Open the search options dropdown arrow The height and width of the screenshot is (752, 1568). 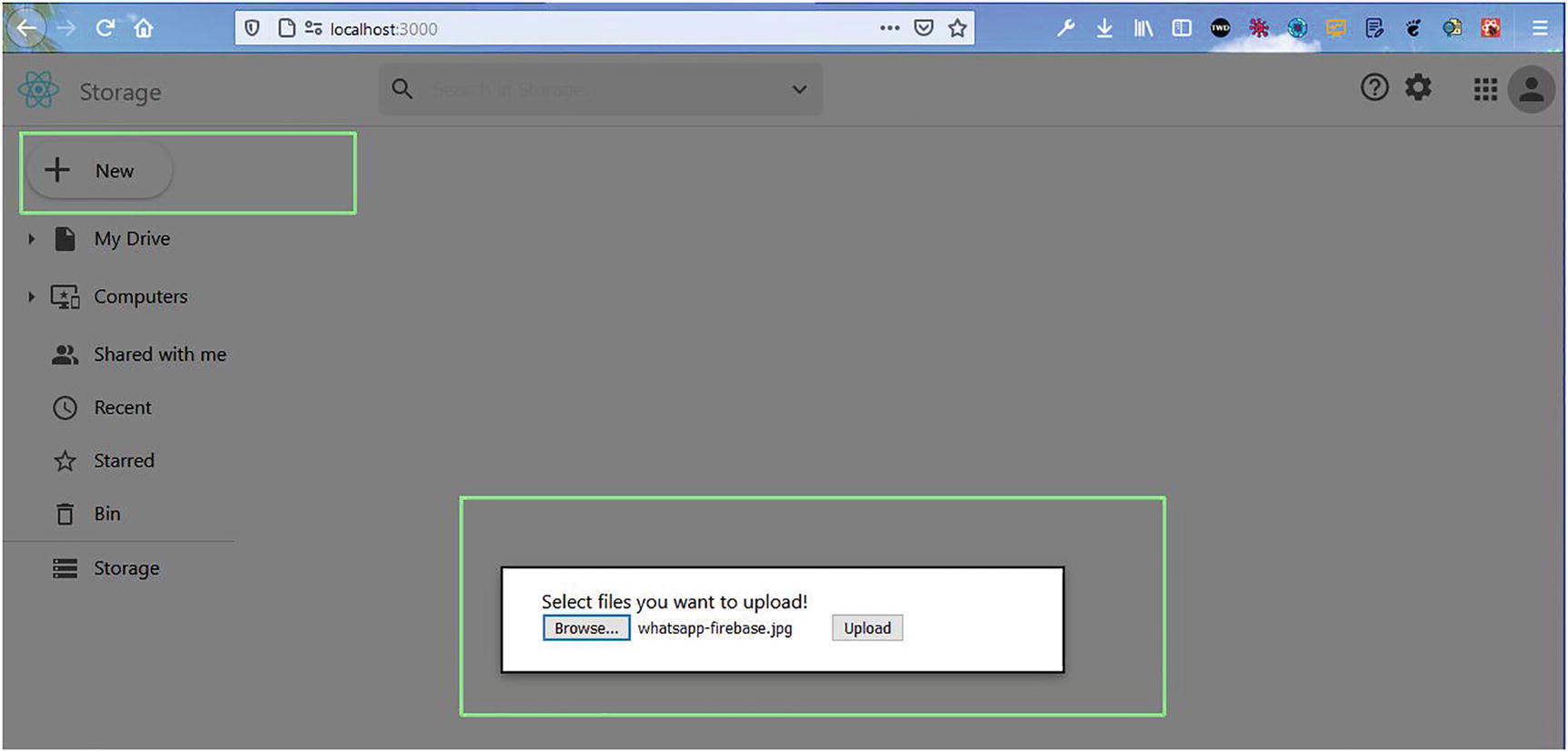[x=799, y=89]
